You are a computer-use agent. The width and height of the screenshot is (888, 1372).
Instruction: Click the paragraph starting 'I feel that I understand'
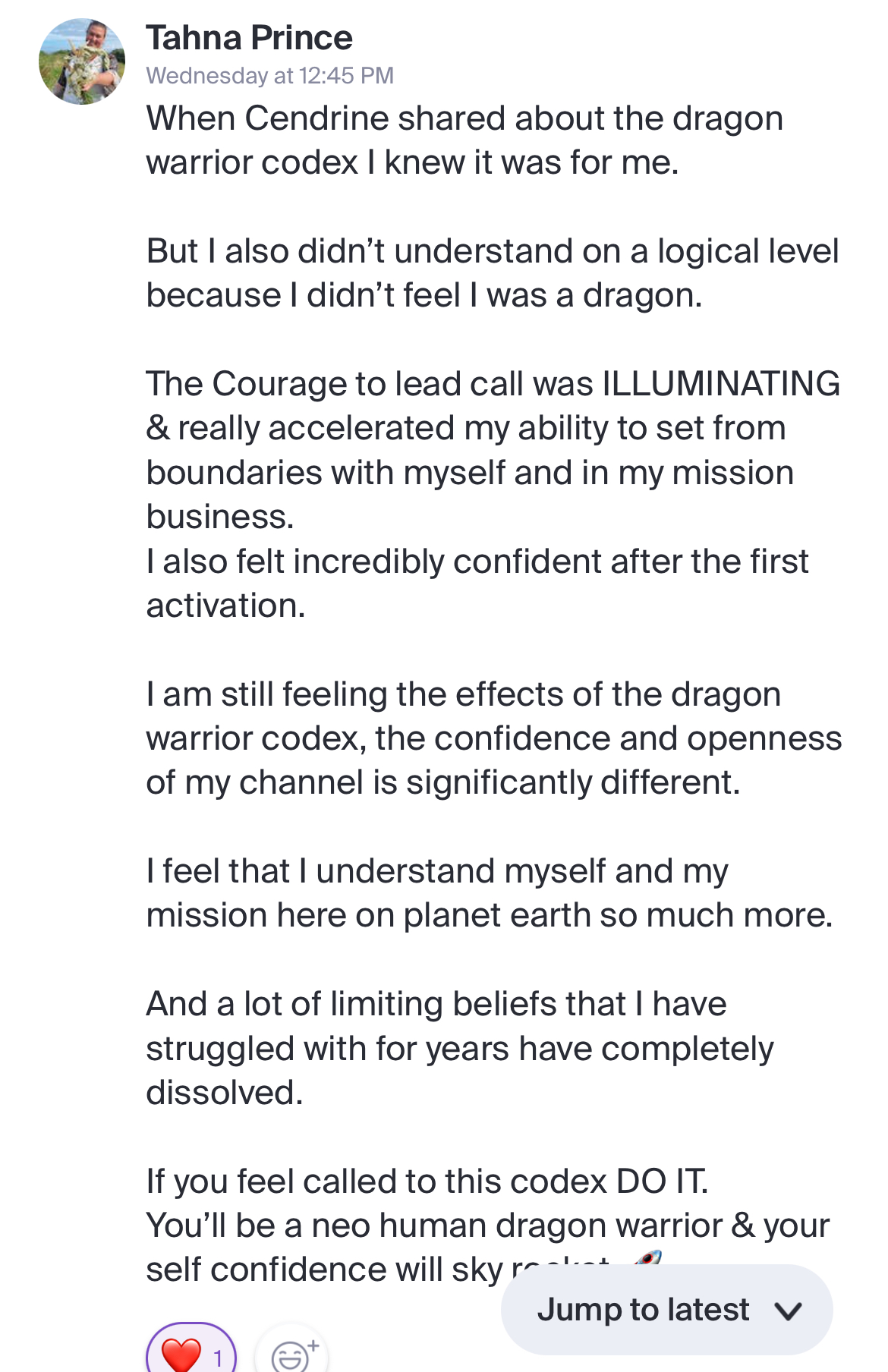pos(489,893)
